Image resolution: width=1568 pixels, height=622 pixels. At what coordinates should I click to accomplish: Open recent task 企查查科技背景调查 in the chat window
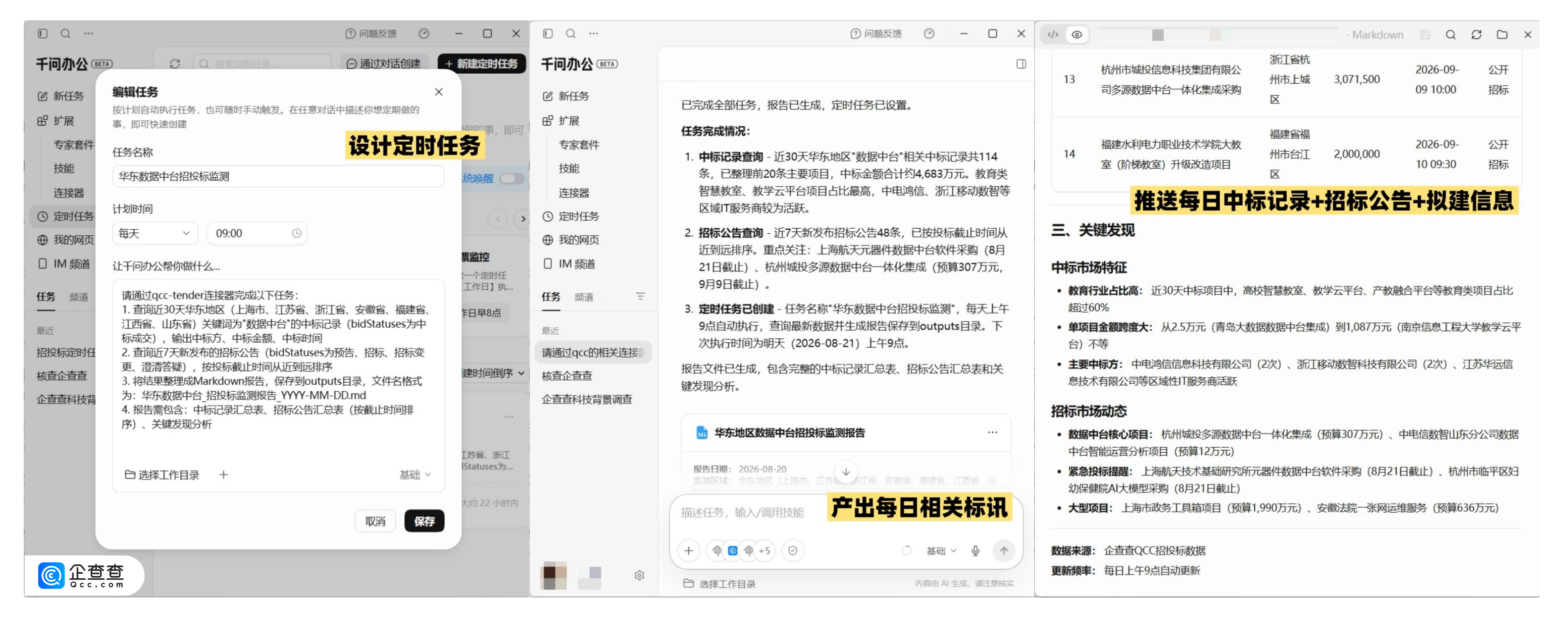tap(587, 400)
